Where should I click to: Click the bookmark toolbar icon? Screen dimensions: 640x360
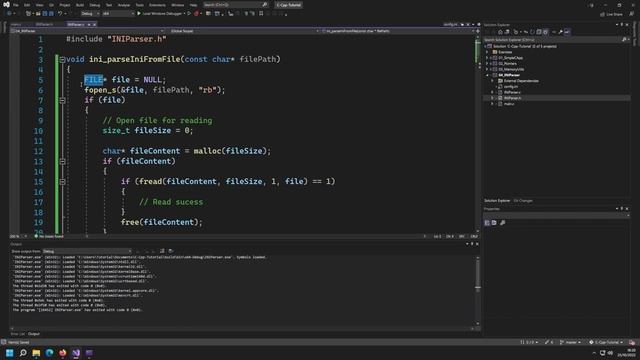coord(261,13)
